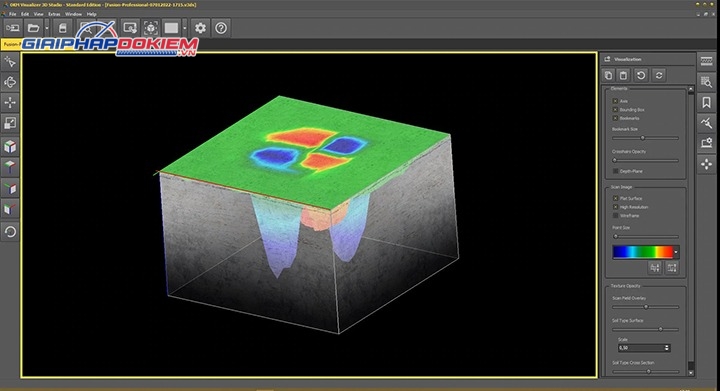Image resolution: width=720 pixels, height=391 pixels.
Task: Click the gray background color button
Action: click(171, 28)
